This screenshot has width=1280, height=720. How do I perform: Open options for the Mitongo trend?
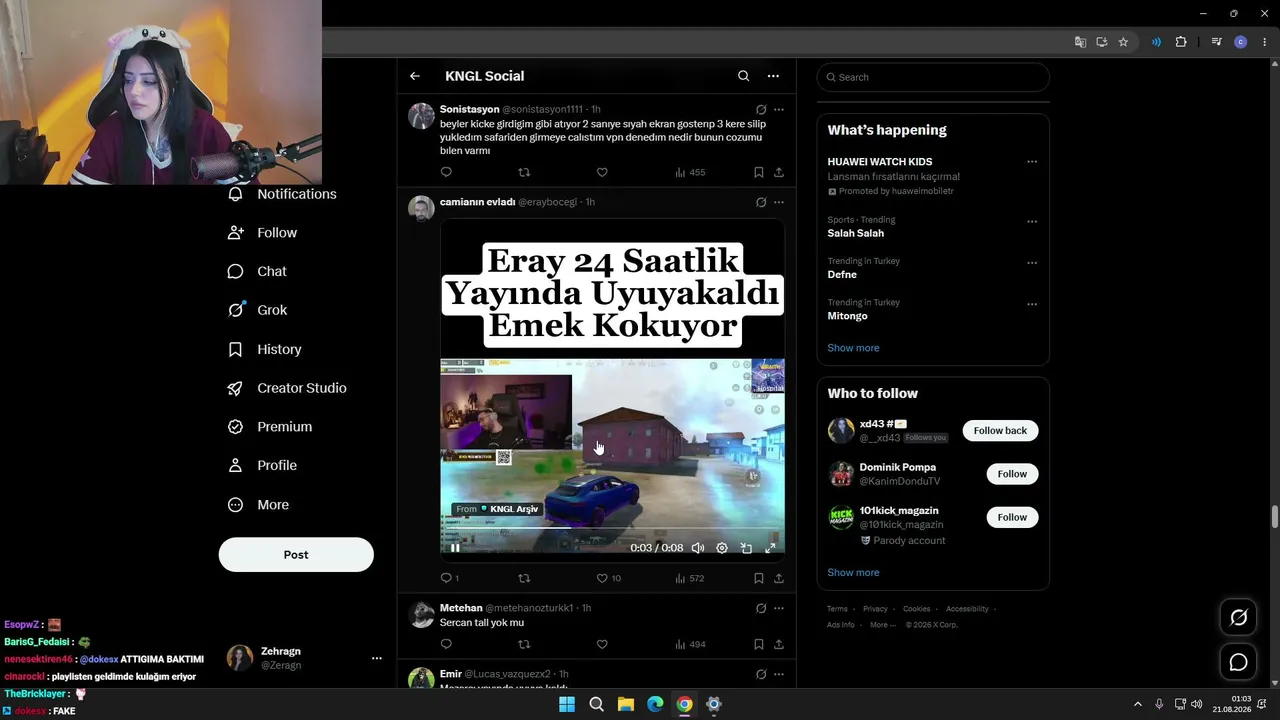click(x=1032, y=304)
